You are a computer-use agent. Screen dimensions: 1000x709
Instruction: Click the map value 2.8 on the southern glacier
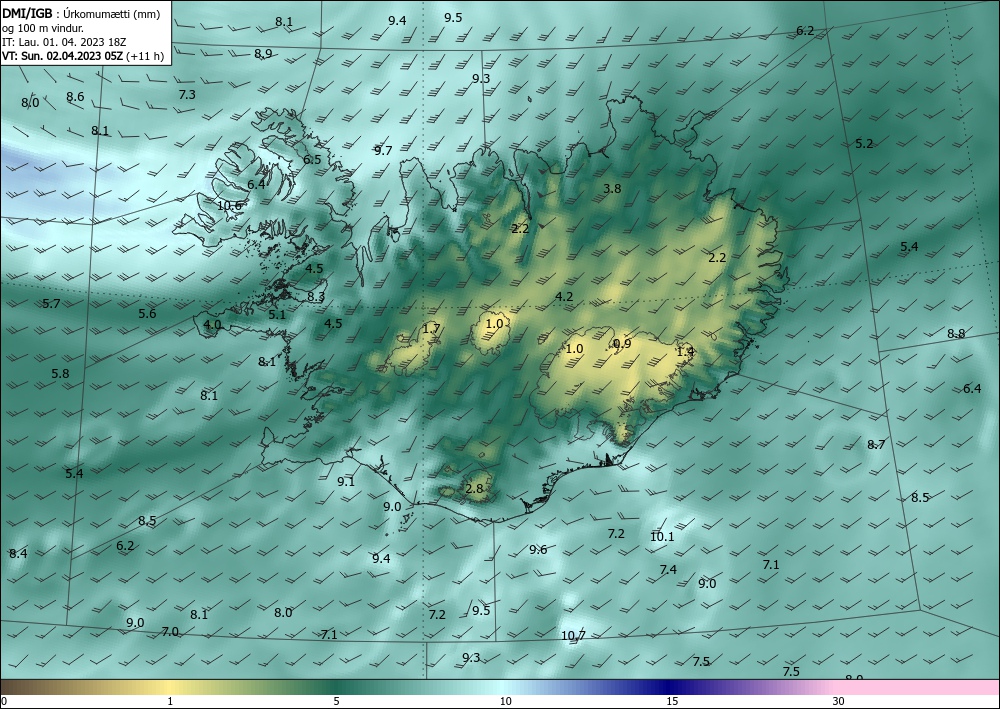coord(474,489)
